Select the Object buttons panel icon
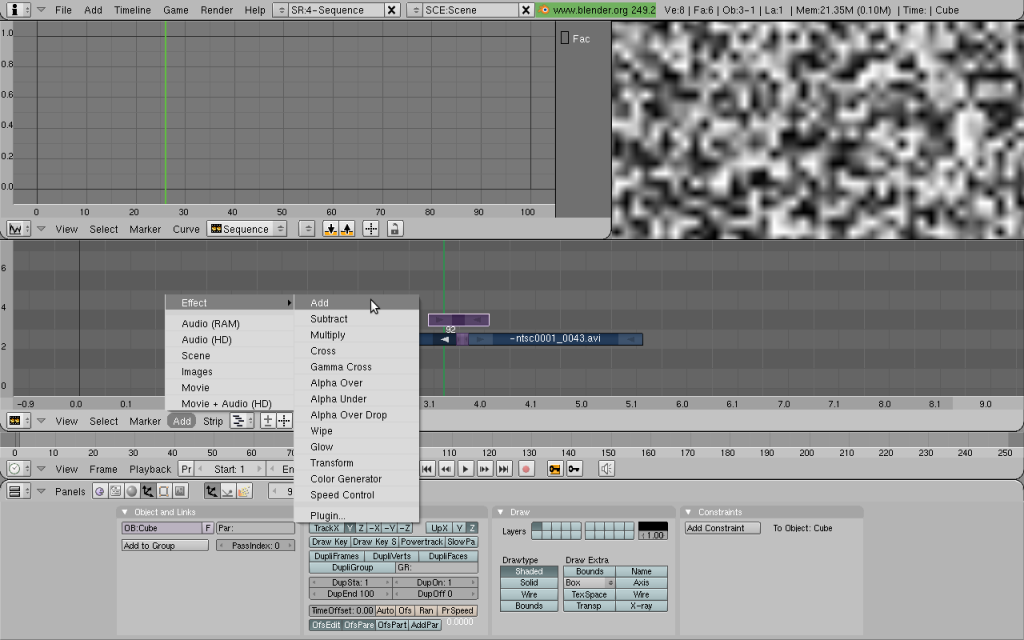This screenshot has height=640, width=1024. pyautogui.click(x=148, y=490)
